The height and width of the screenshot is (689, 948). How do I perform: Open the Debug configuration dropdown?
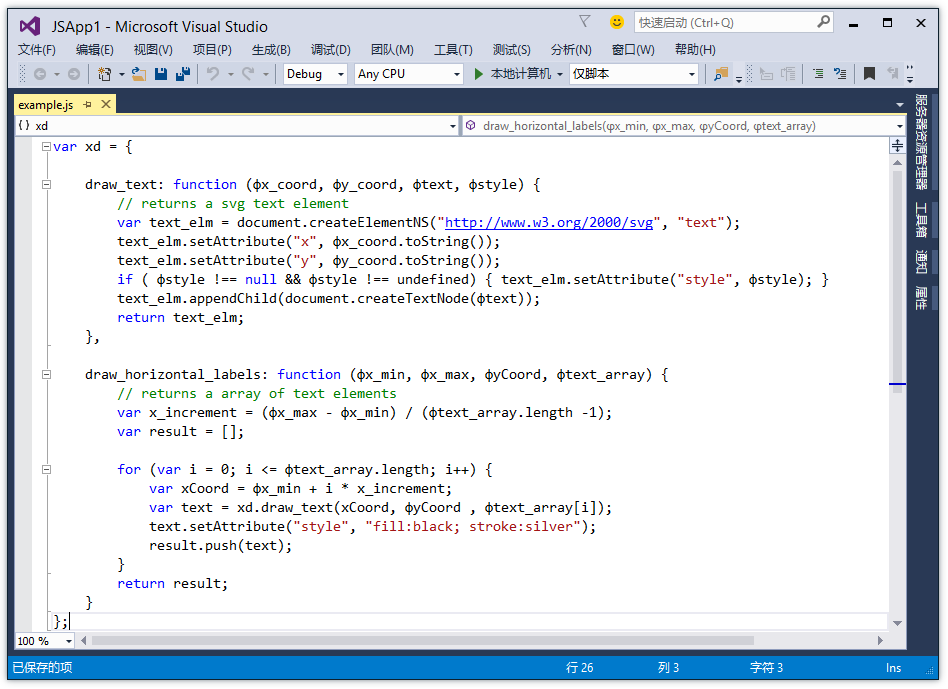point(315,74)
